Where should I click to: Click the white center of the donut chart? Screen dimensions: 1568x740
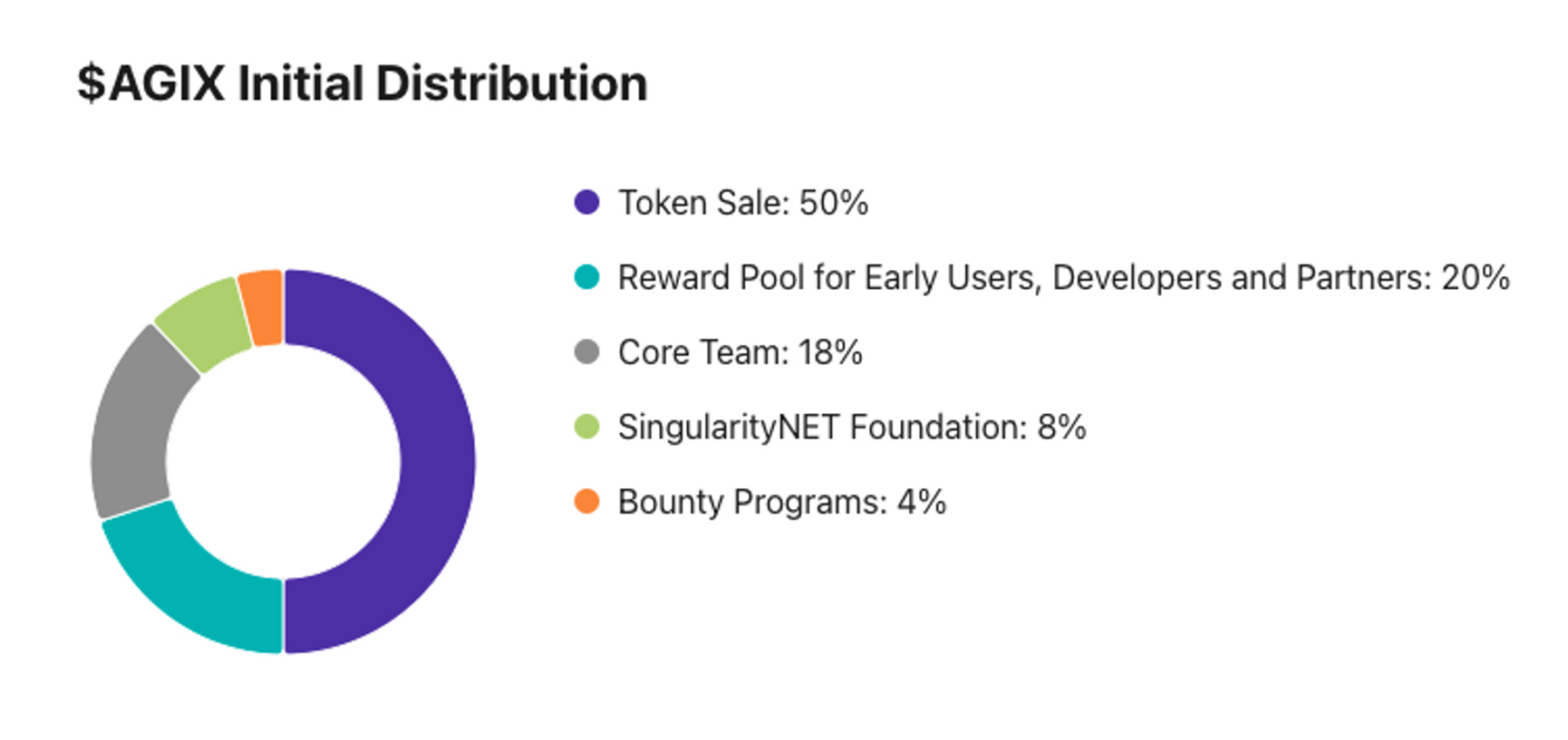tap(283, 461)
